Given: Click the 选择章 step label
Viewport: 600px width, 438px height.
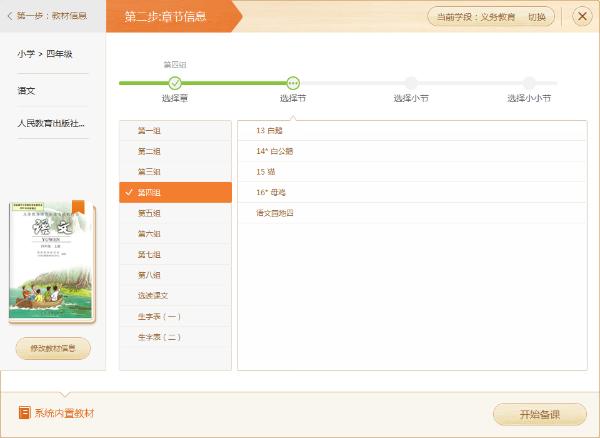Looking at the screenshot, I should (x=175, y=98).
